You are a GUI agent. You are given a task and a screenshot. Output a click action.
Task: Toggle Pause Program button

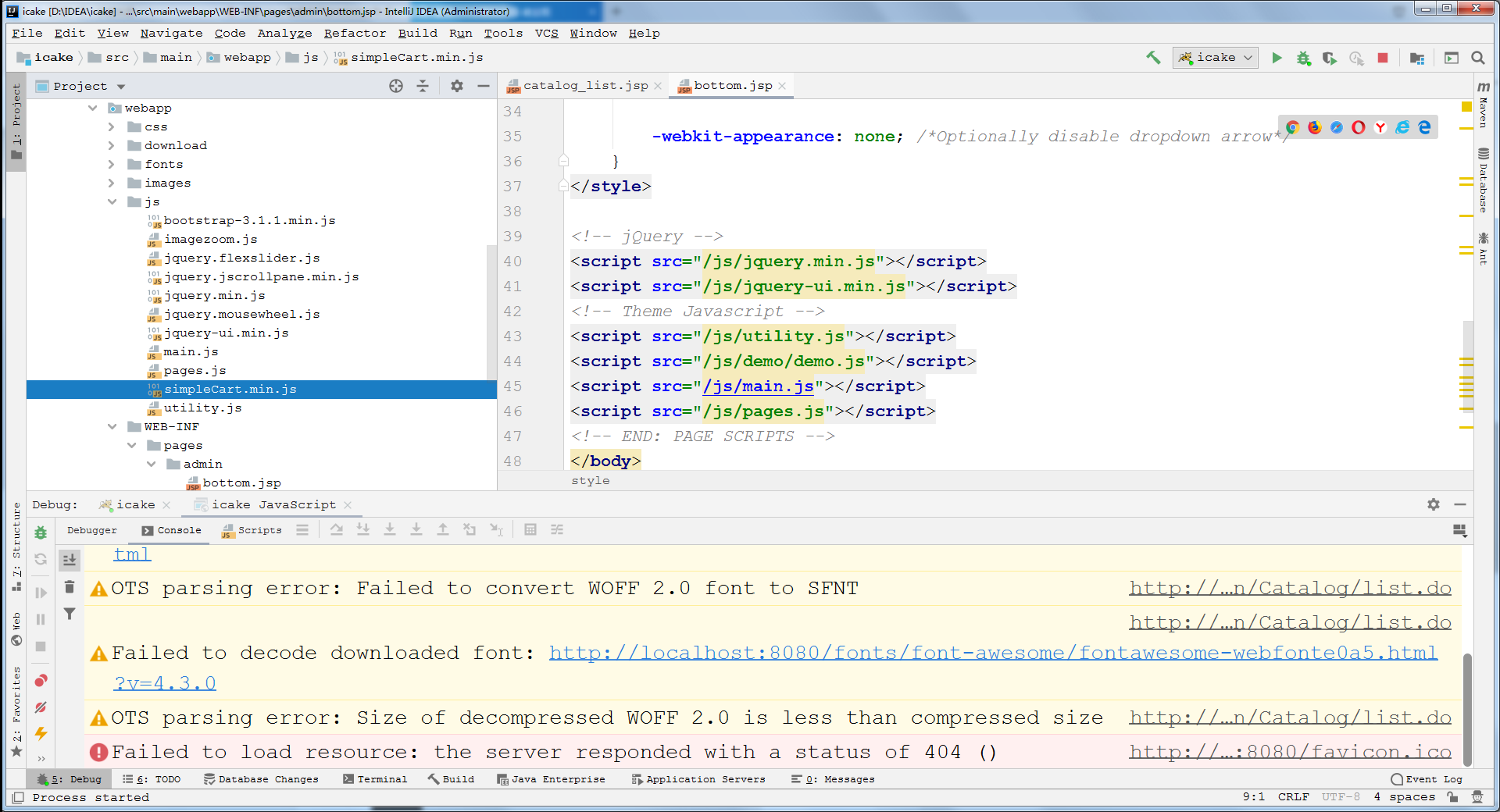tap(41, 619)
